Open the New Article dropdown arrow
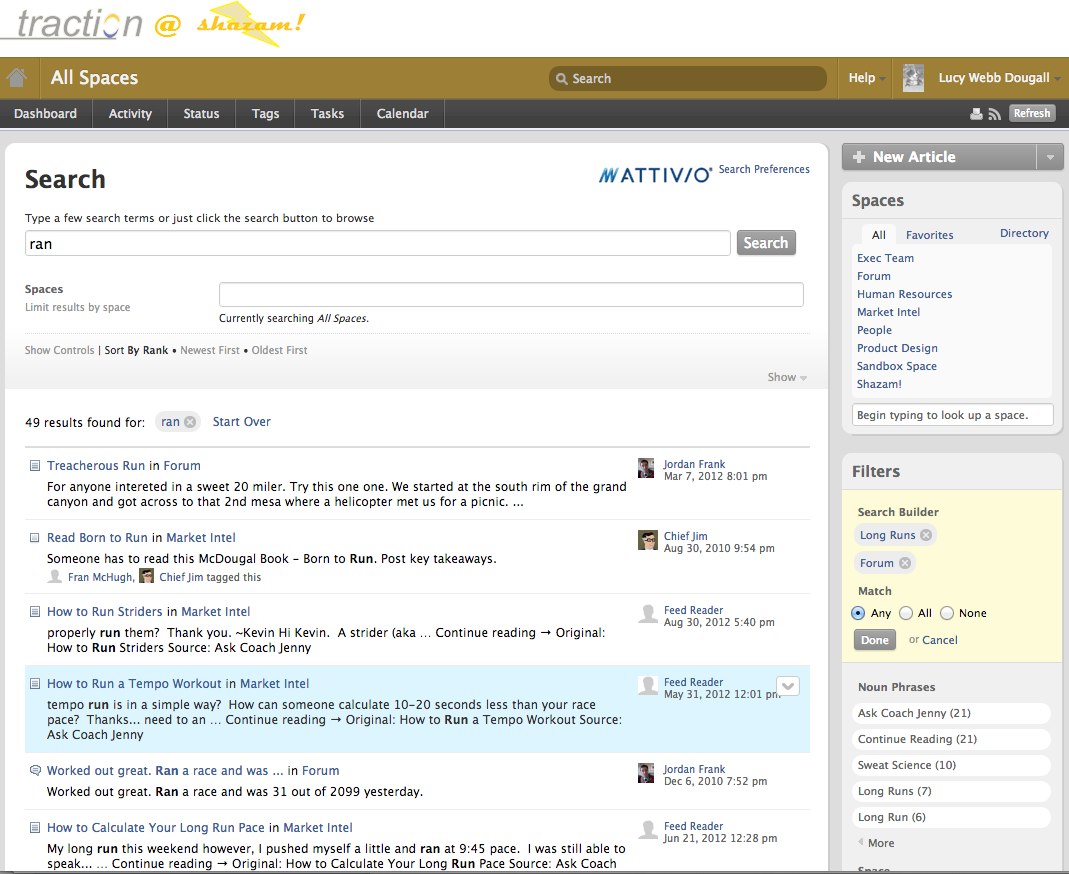Viewport: 1069px width, 874px height. (1049, 157)
